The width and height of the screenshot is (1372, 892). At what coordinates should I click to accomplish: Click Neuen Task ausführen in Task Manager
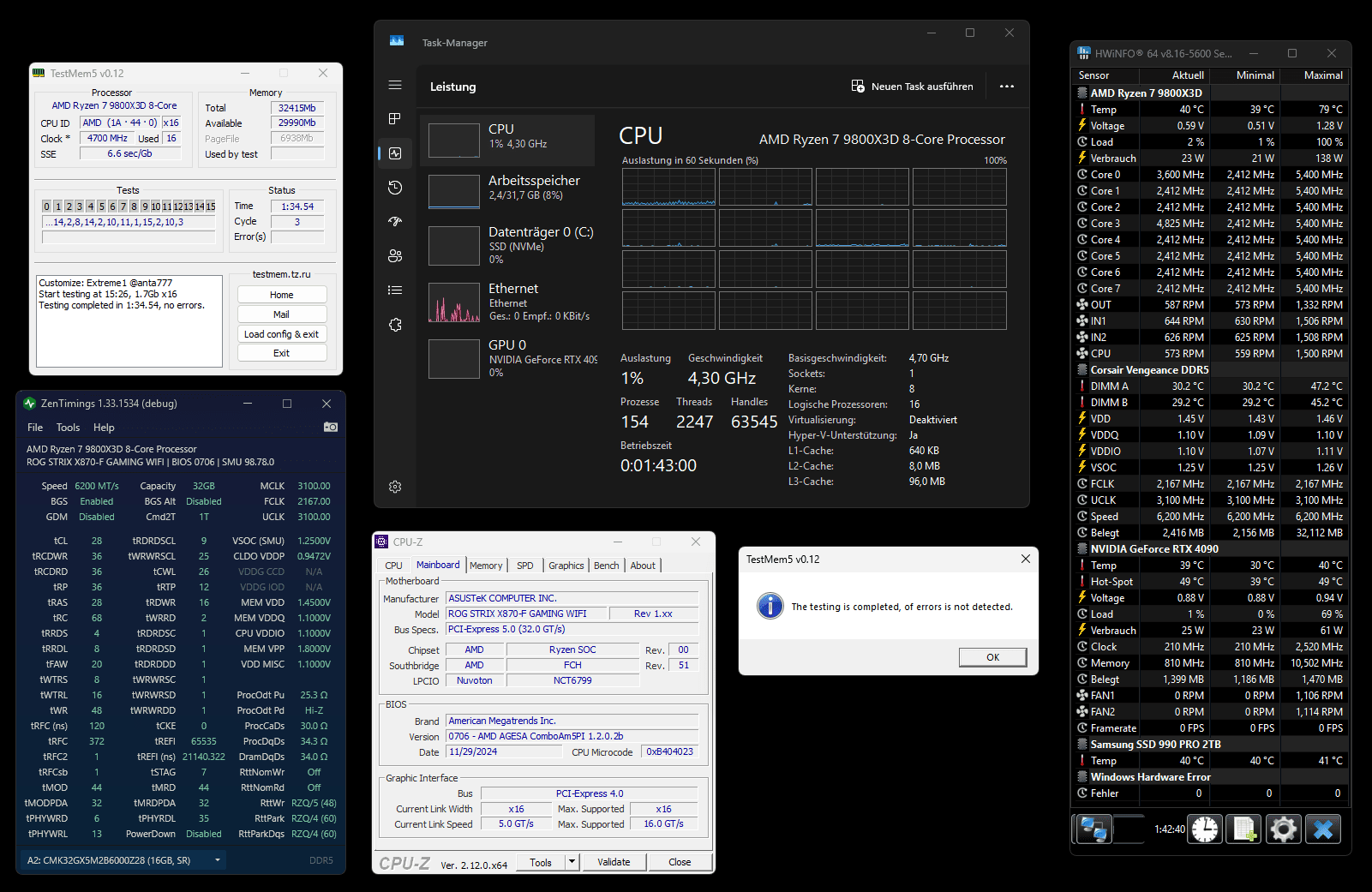tap(912, 87)
